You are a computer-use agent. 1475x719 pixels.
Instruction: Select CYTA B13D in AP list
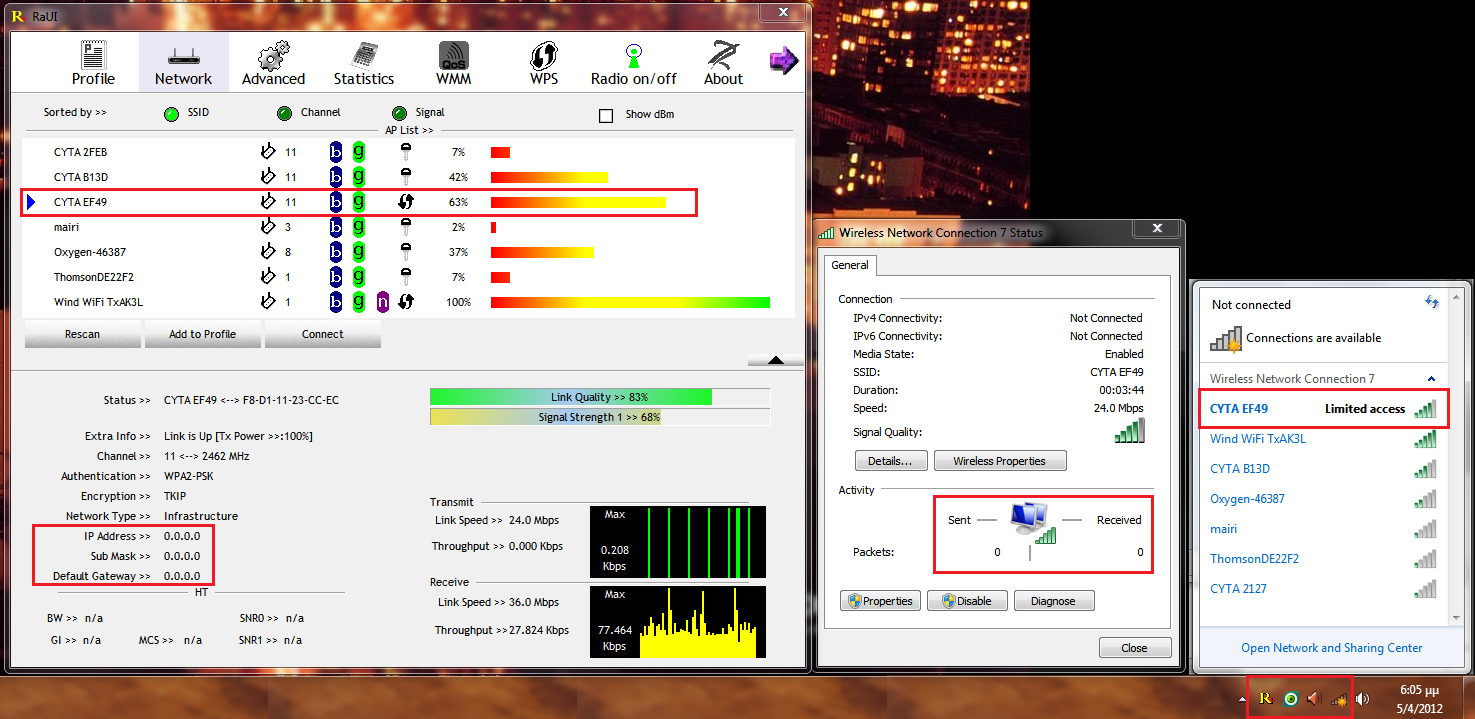(x=408, y=177)
